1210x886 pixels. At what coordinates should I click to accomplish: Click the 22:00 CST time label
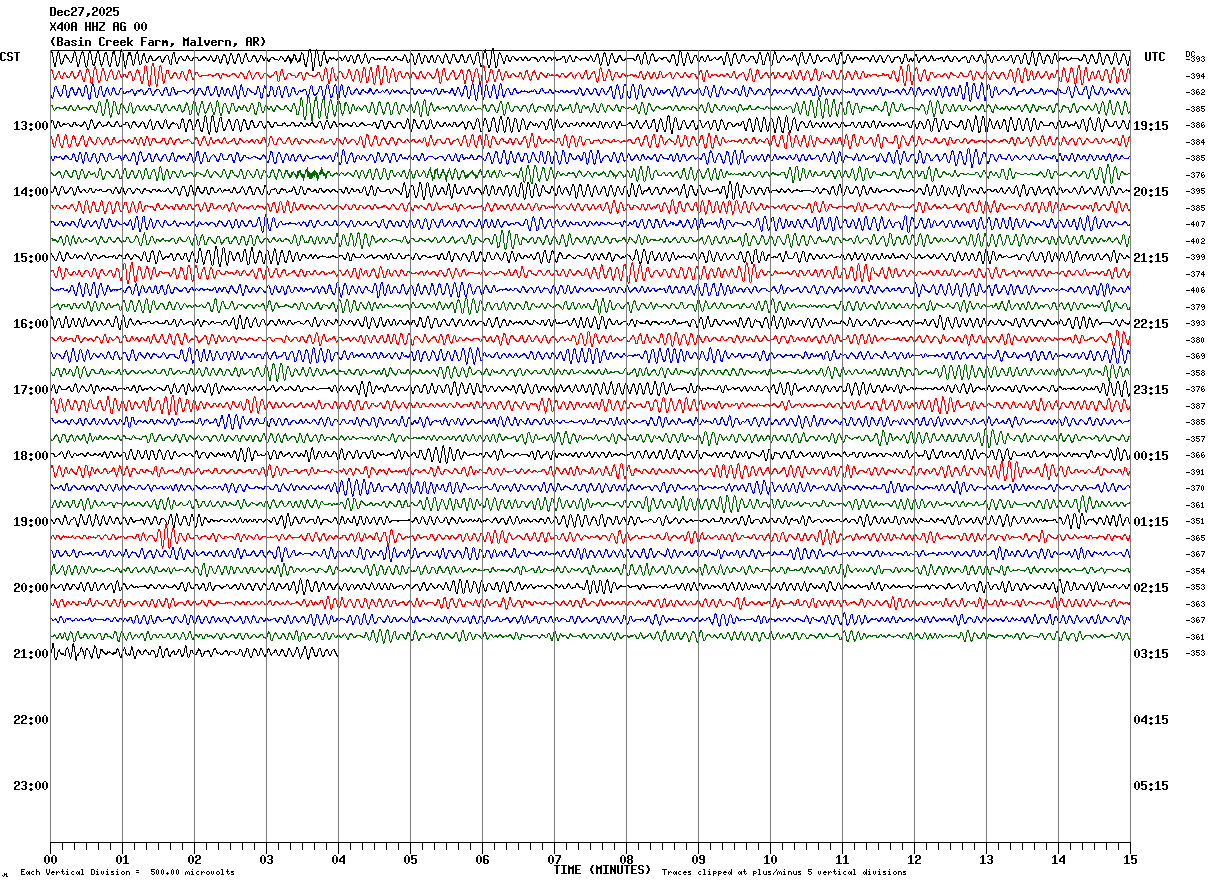[x=31, y=719]
